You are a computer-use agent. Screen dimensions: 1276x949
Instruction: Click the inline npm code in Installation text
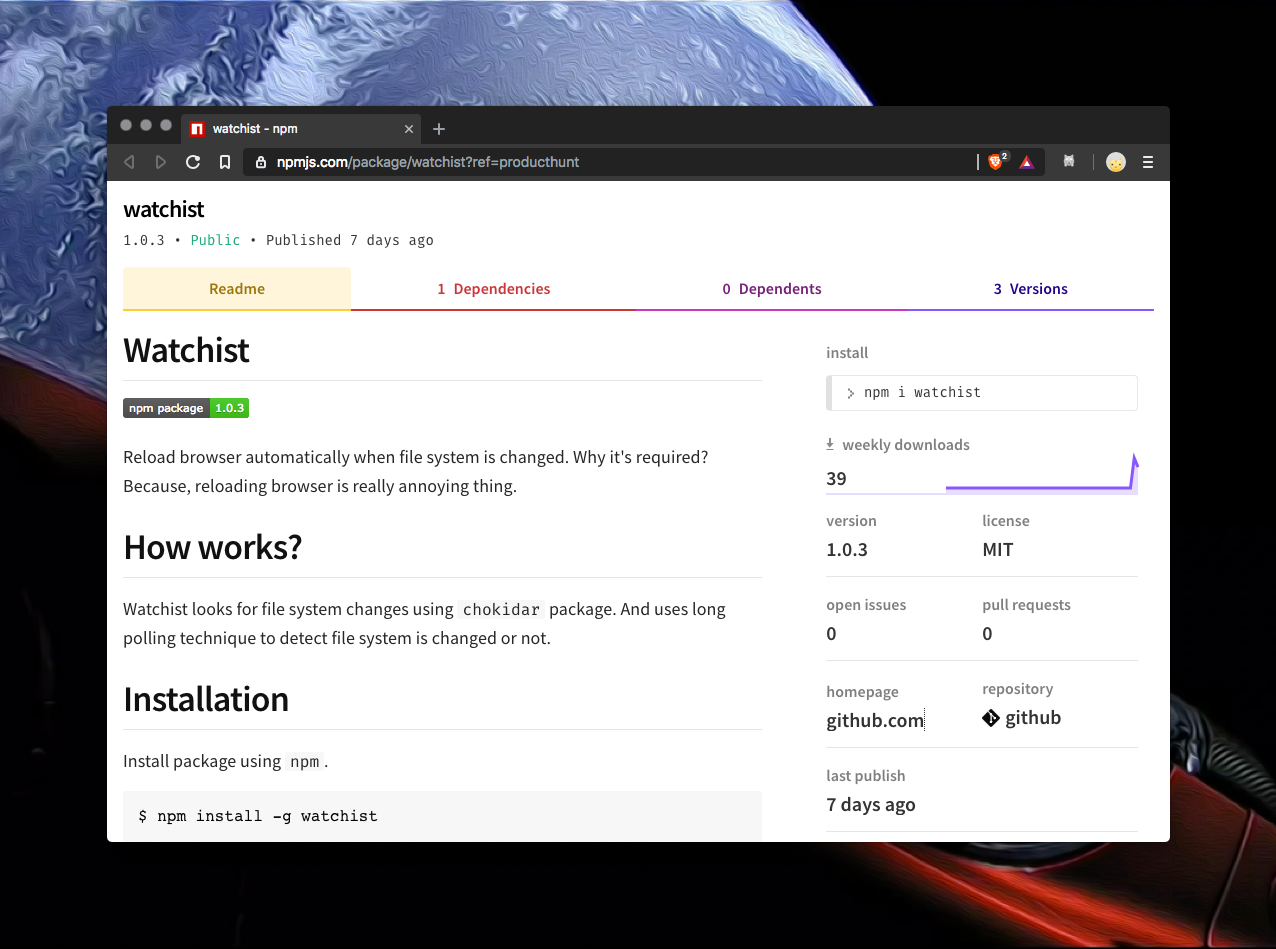point(305,762)
